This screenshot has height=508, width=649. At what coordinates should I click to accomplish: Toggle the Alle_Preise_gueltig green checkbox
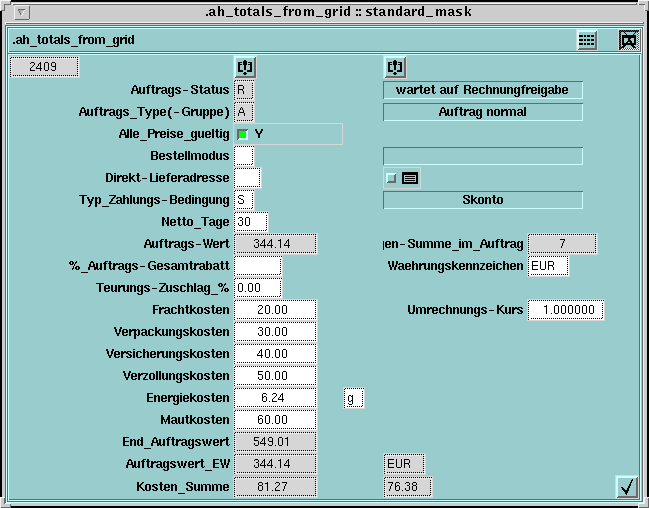(242, 134)
